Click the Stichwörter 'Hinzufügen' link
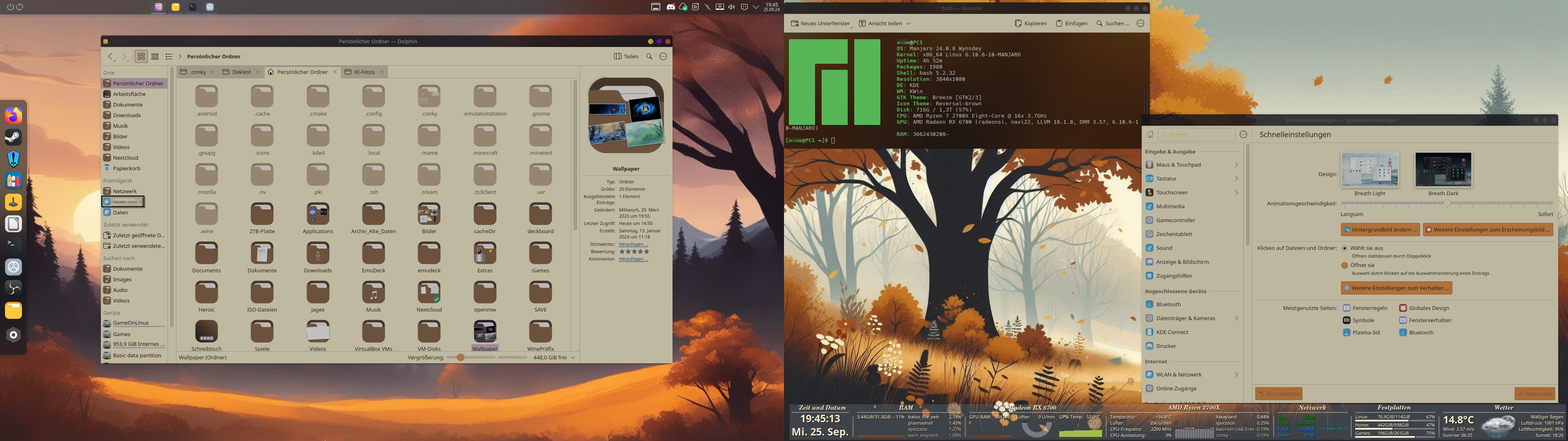 633,244
